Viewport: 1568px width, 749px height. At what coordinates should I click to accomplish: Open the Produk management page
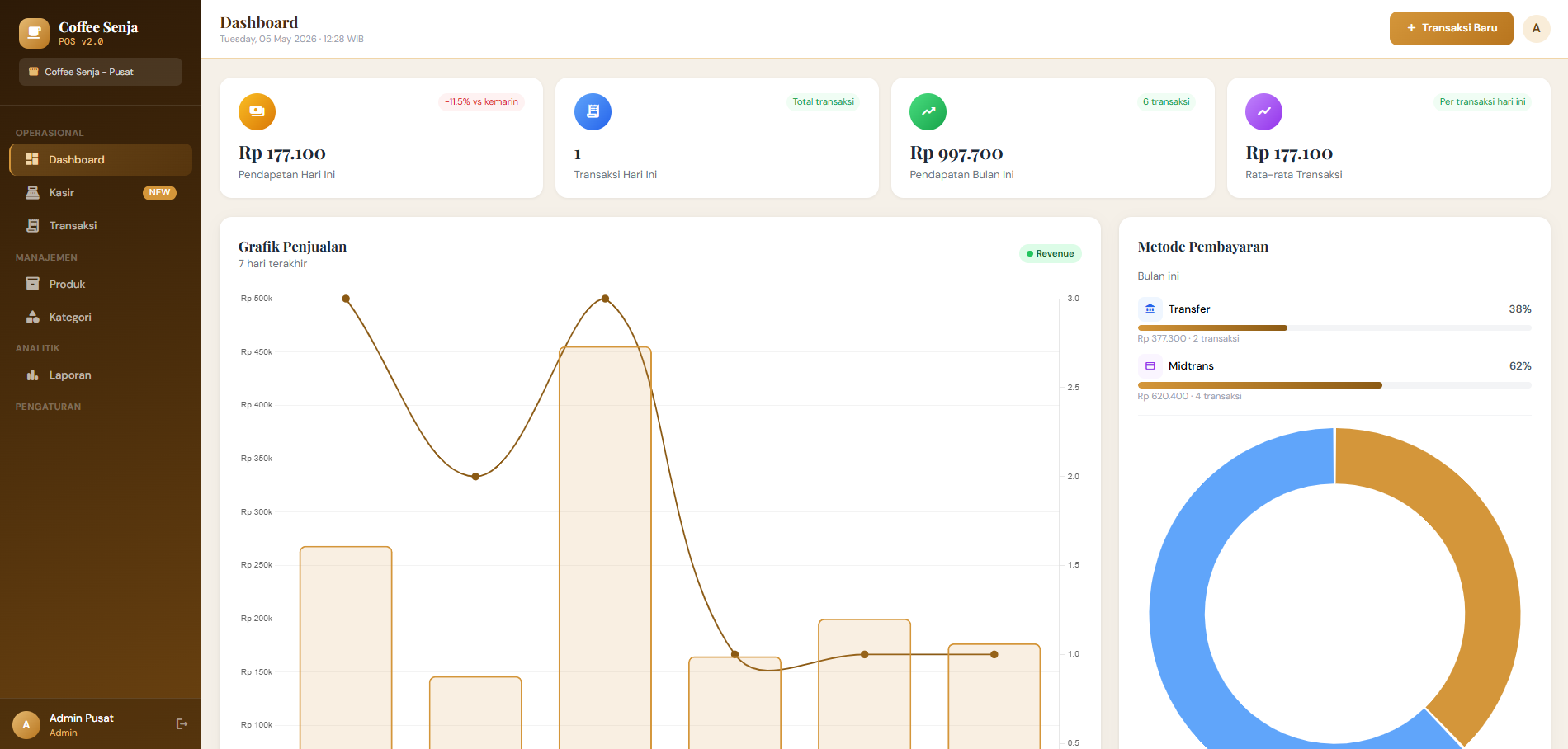(101, 284)
